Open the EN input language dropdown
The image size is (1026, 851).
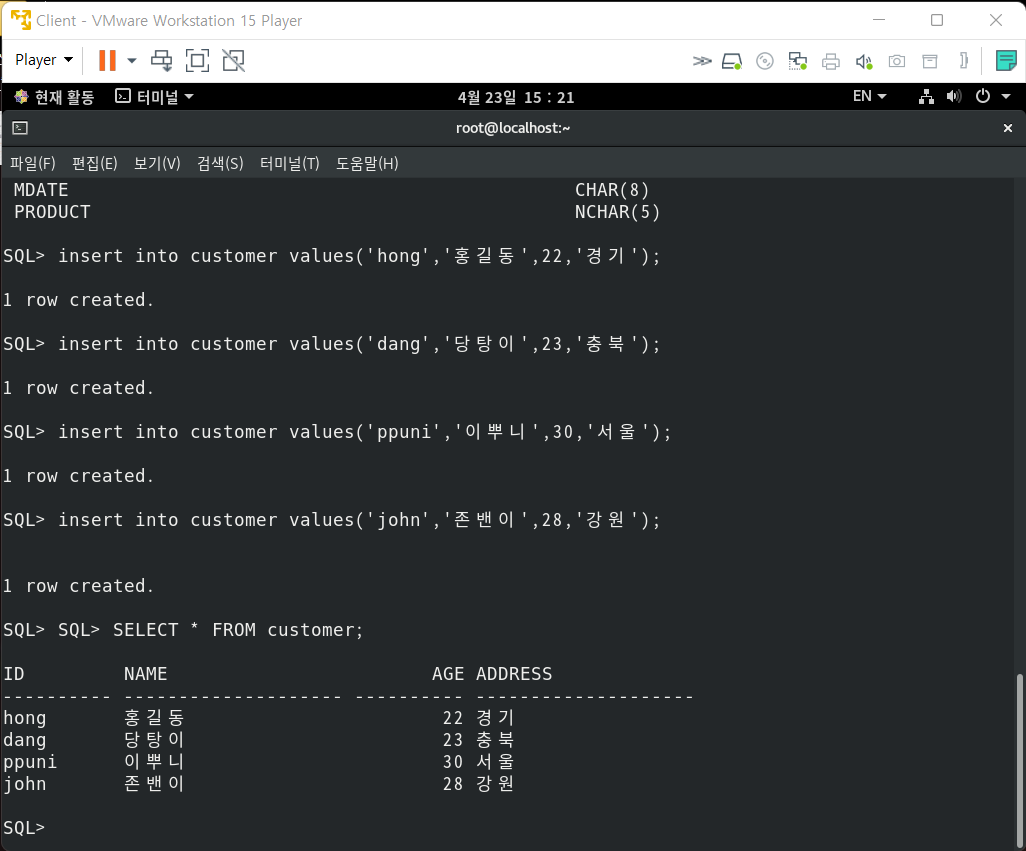click(869, 96)
